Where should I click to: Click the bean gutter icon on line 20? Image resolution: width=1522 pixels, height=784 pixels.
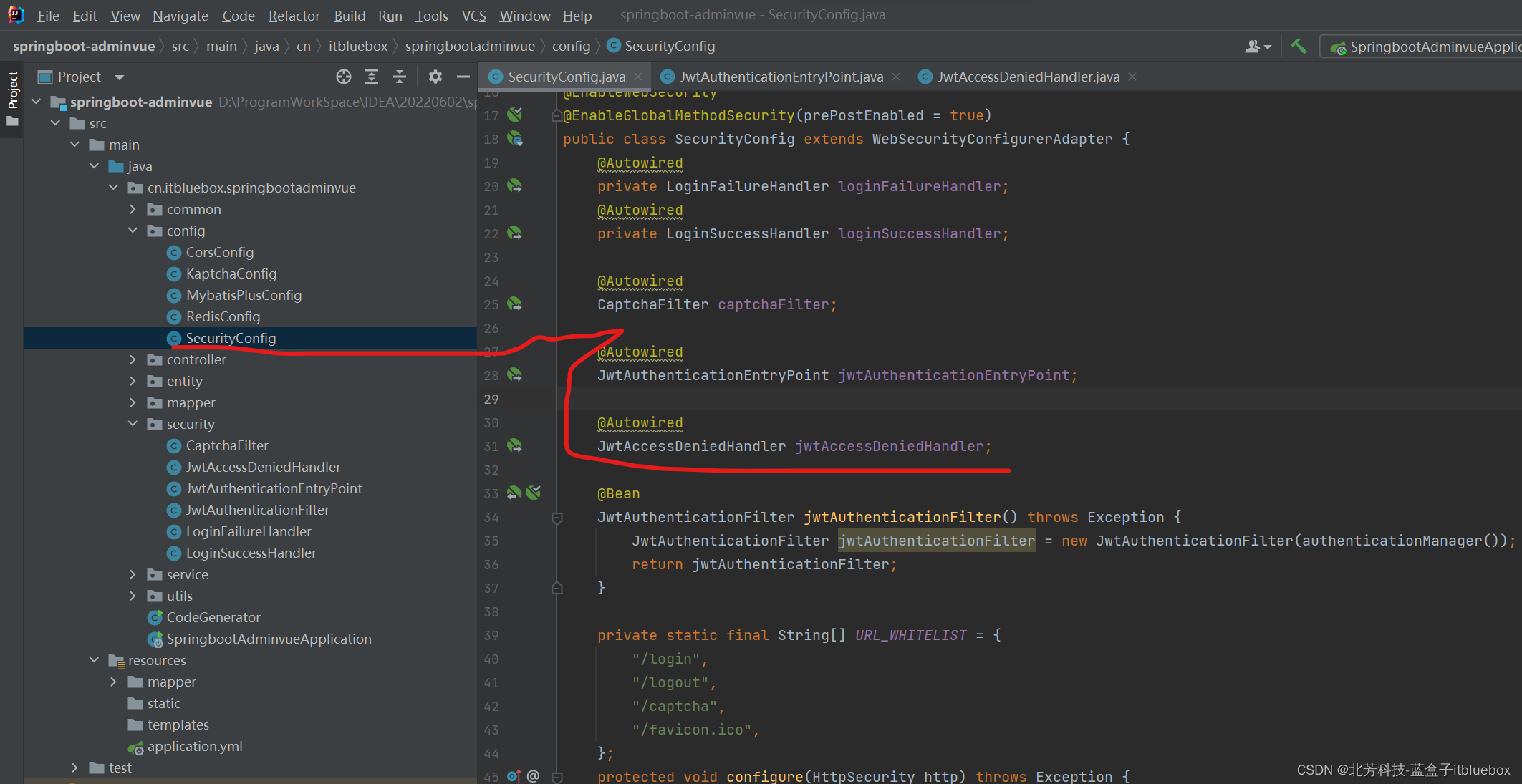pos(514,186)
